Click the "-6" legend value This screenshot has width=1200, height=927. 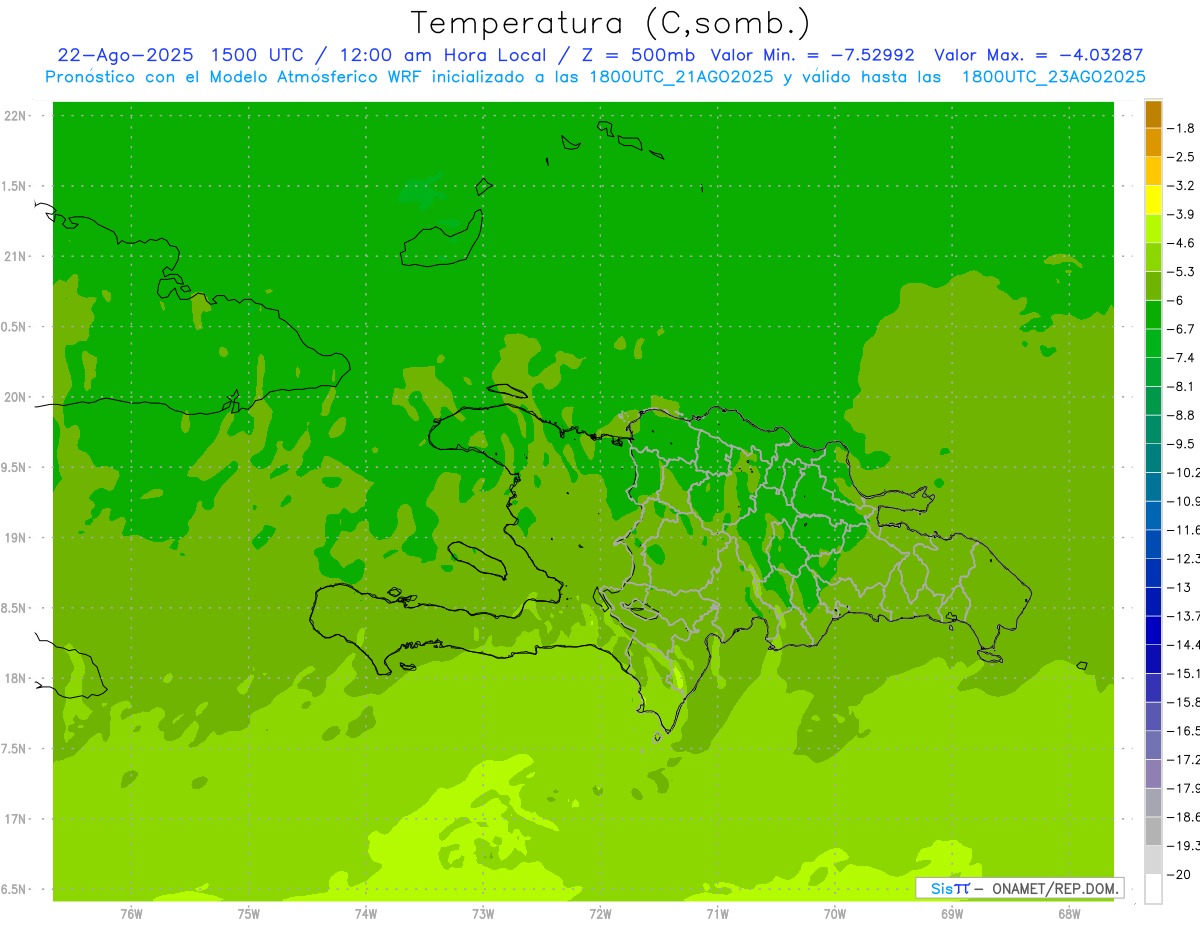pos(1176,300)
